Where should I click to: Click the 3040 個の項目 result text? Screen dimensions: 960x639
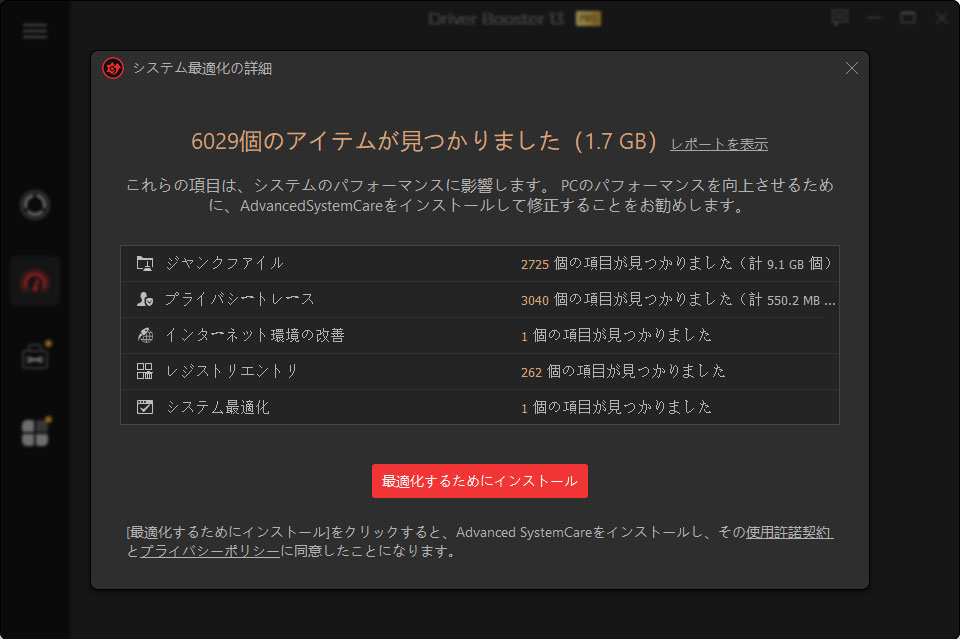678,300
